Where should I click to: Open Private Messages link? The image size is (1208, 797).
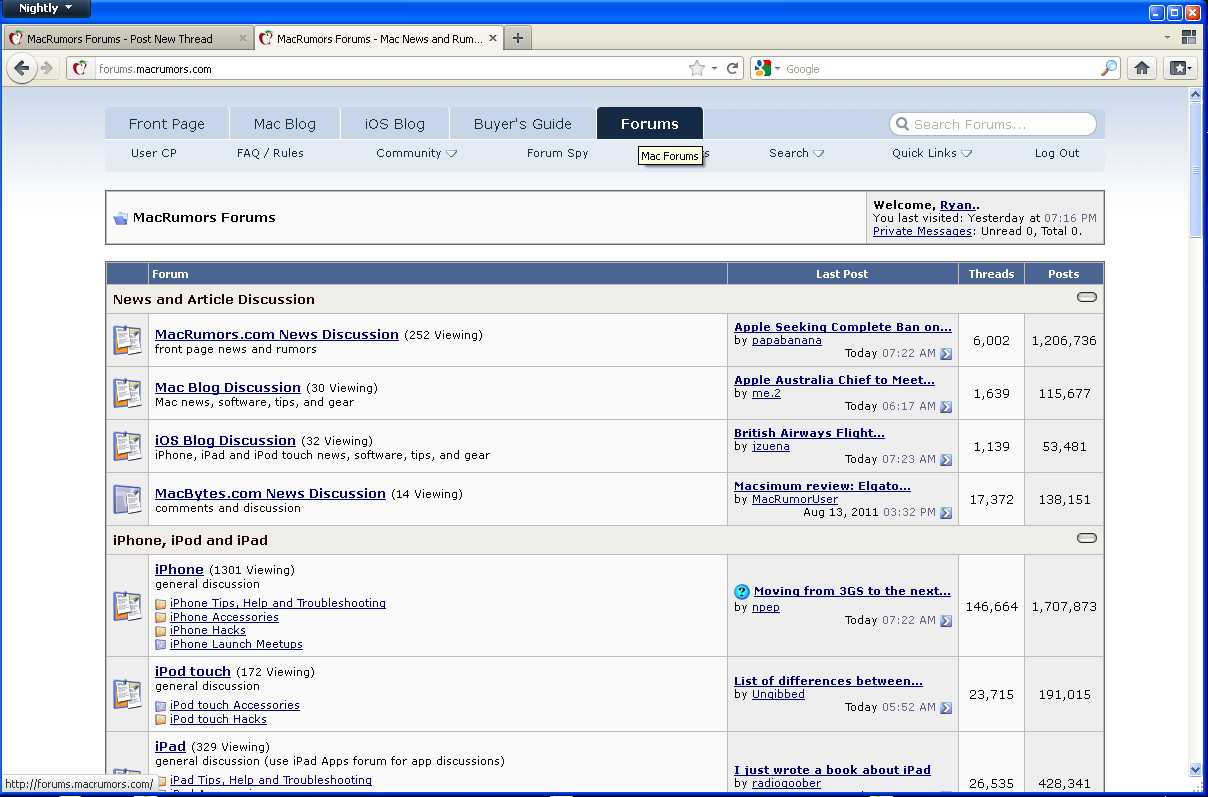pyautogui.click(x=922, y=231)
